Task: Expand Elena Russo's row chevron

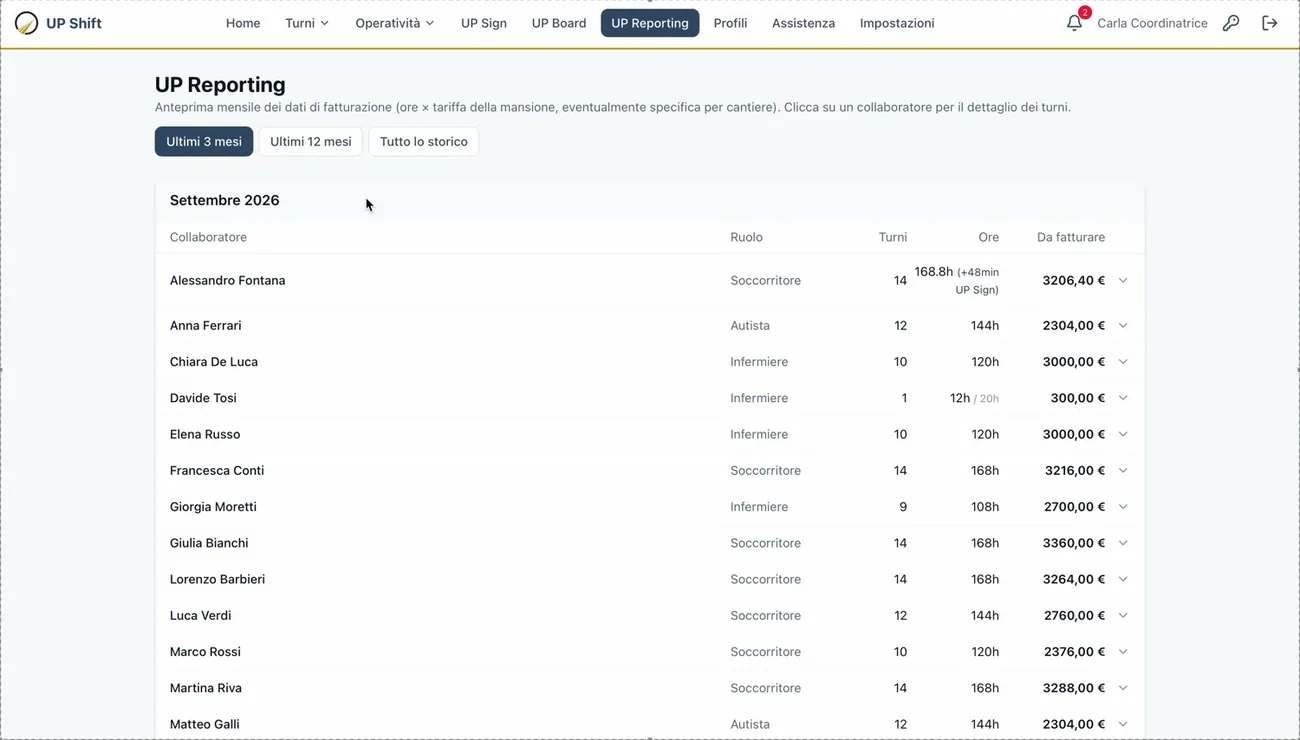Action: 1123,434
